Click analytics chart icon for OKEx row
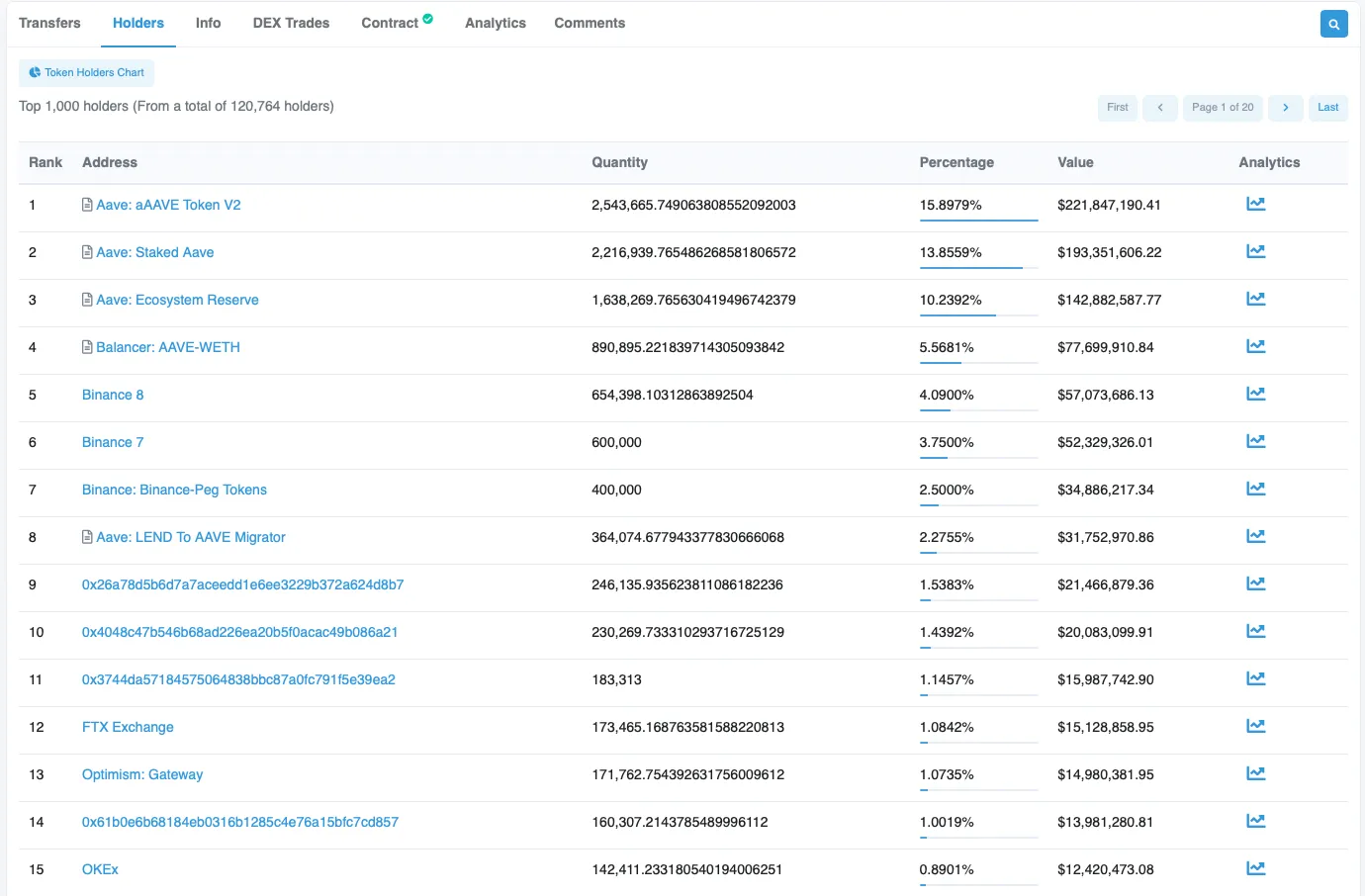 (x=1255, y=868)
